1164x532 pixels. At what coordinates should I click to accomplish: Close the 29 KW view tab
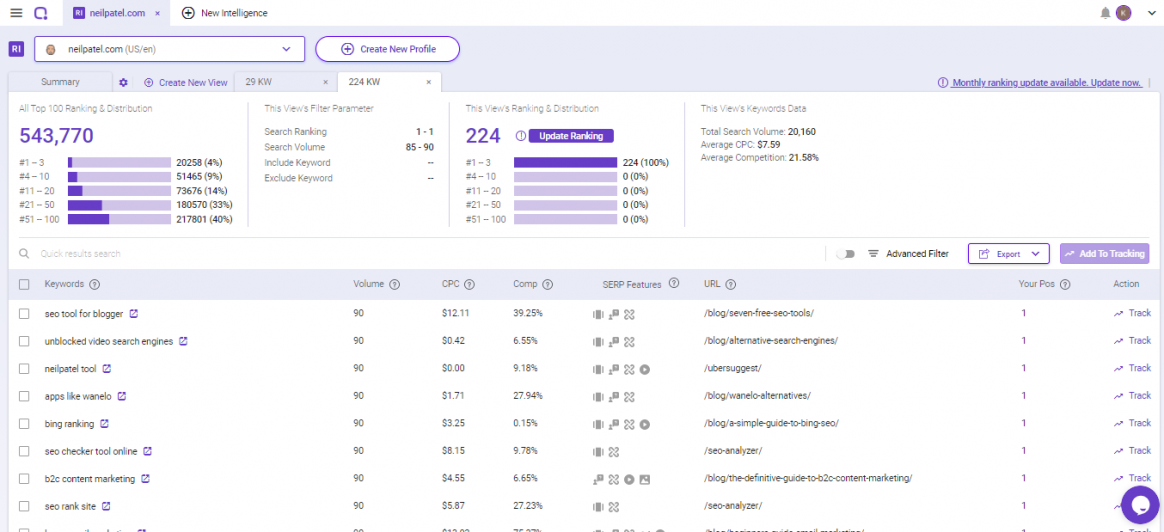point(325,82)
